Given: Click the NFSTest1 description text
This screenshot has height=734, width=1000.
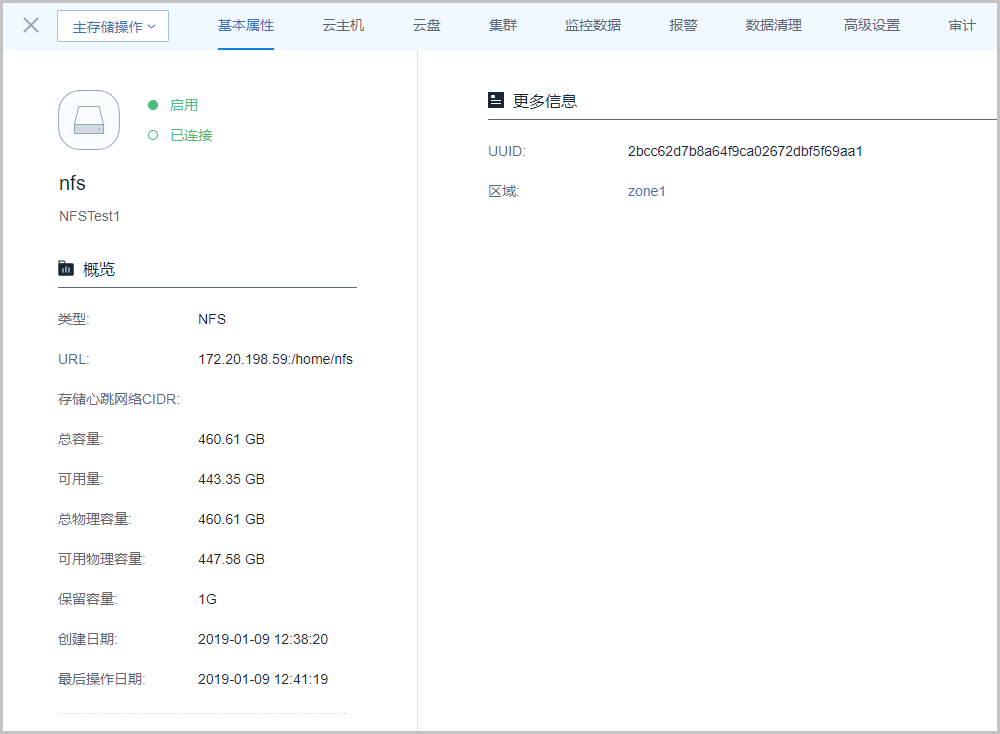Looking at the screenshot, I should [x=90, y=216].
